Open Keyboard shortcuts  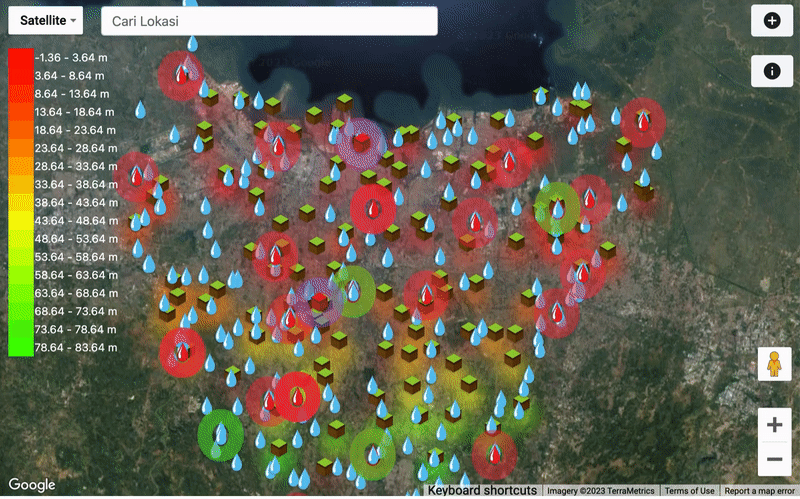(x=482, y=491)
